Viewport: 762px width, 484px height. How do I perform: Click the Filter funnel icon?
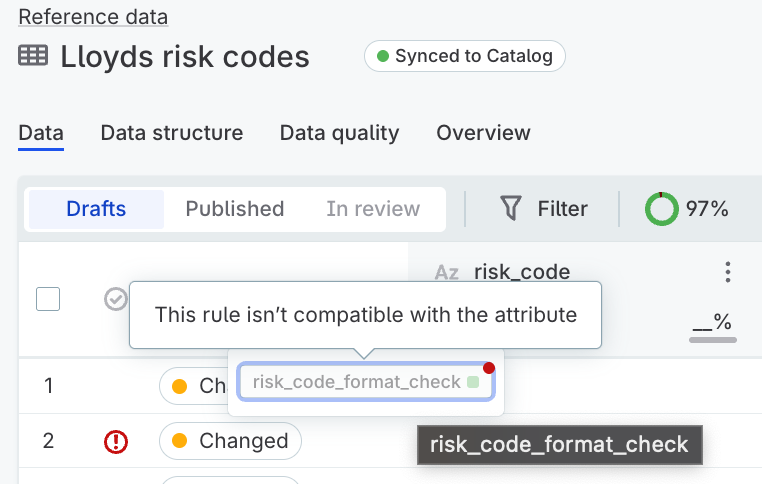511,209
